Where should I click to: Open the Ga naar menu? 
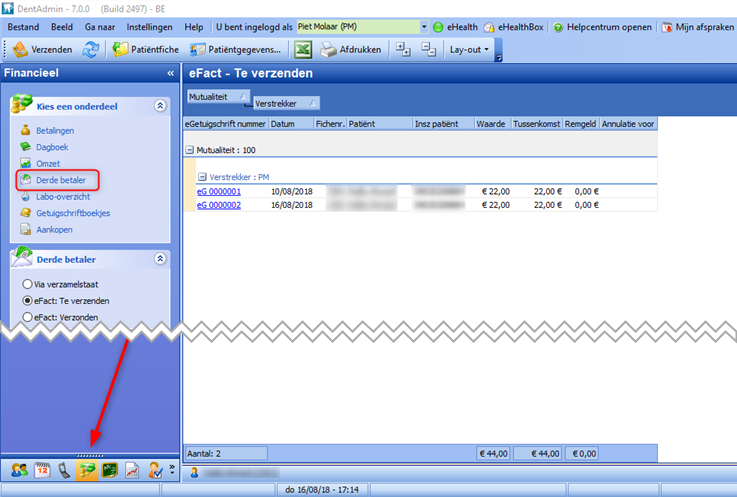pos(100,27)
